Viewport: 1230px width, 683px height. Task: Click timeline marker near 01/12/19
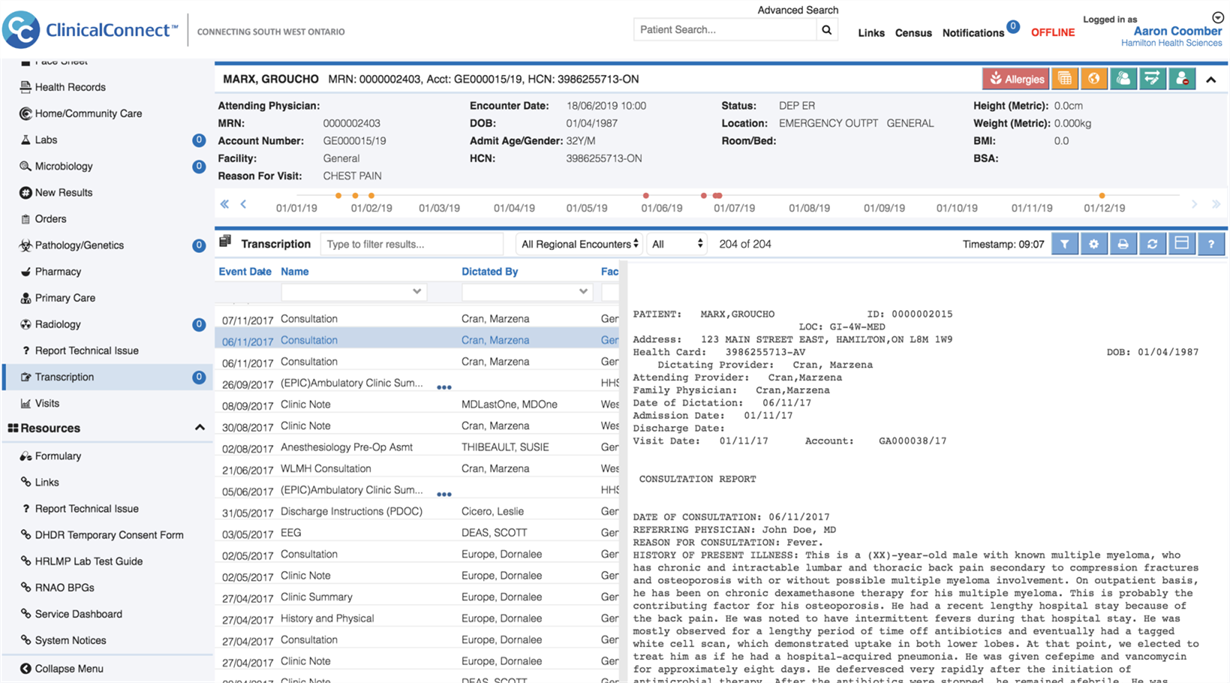1102,196
